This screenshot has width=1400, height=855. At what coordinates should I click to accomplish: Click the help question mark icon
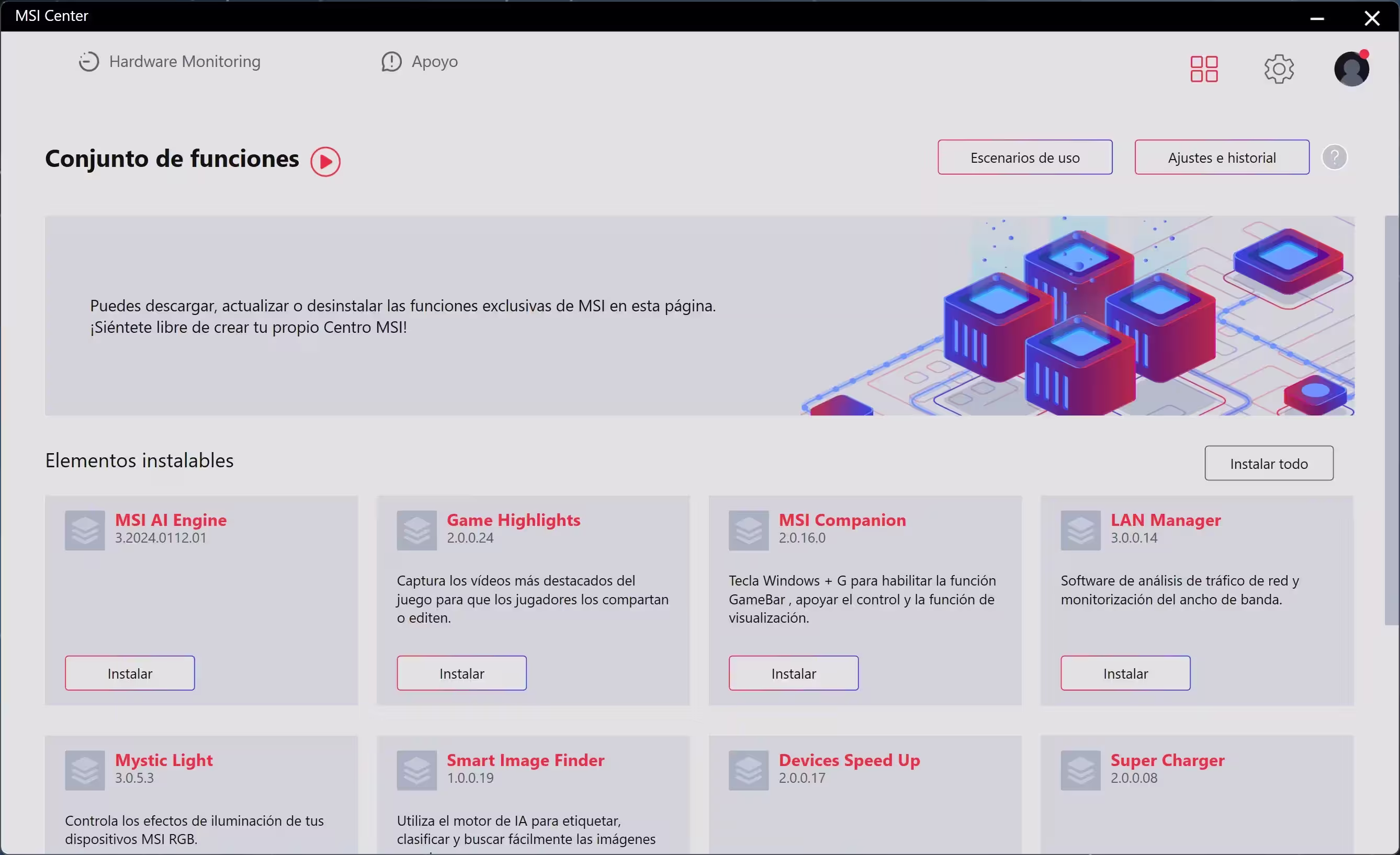tap(1335, 157)
